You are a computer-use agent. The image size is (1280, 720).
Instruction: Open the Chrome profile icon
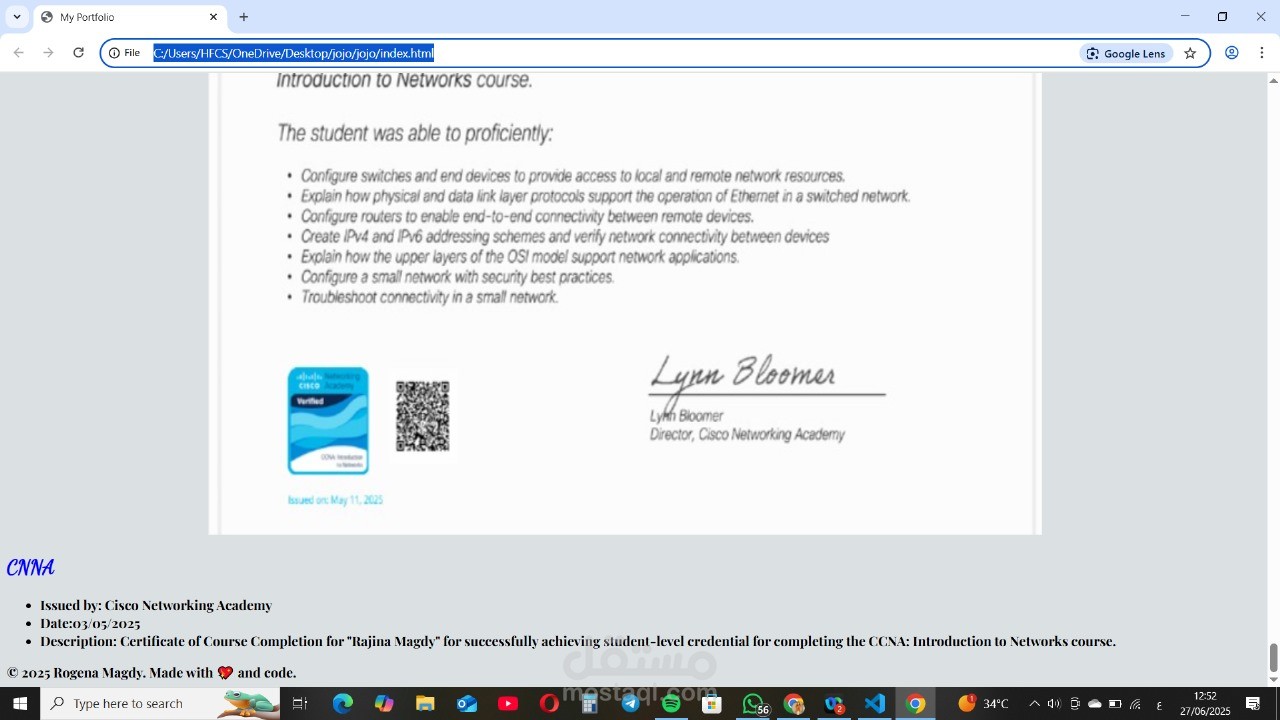click(x=1232, y=53)
